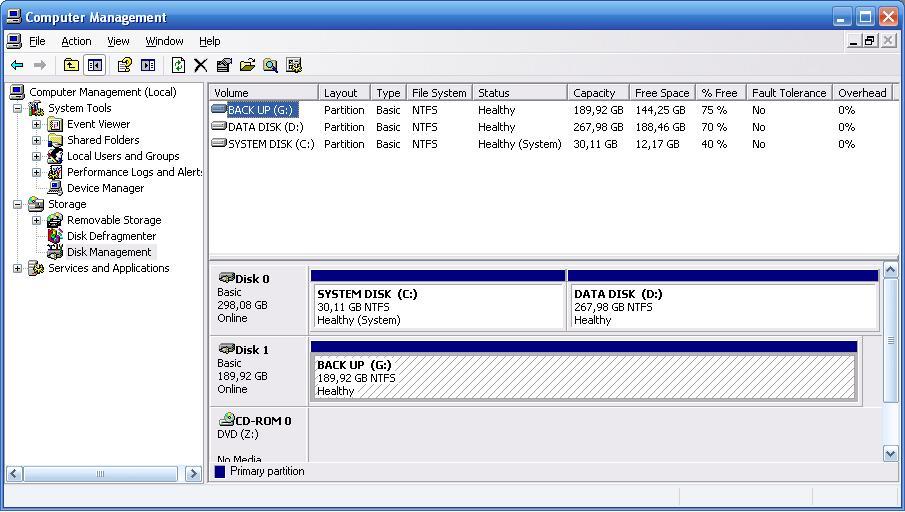Screen dimensions: 905x512
Task: Click the Disk 1 label panel
Action: point(259,370)
